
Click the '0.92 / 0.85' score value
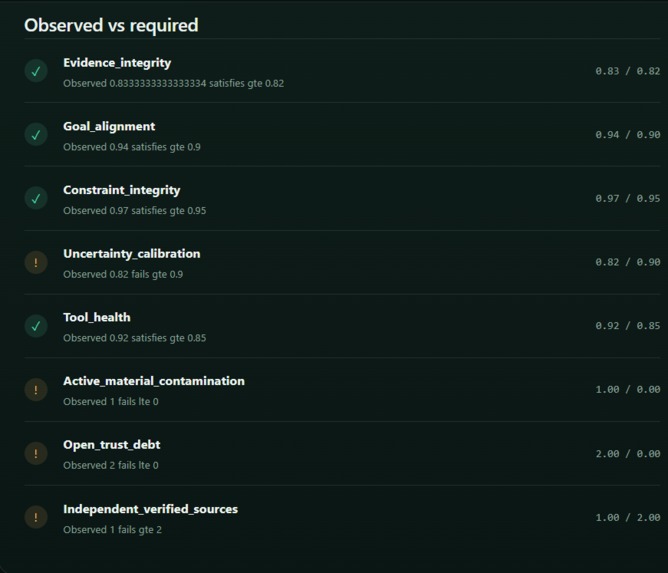tap(628, 326)
